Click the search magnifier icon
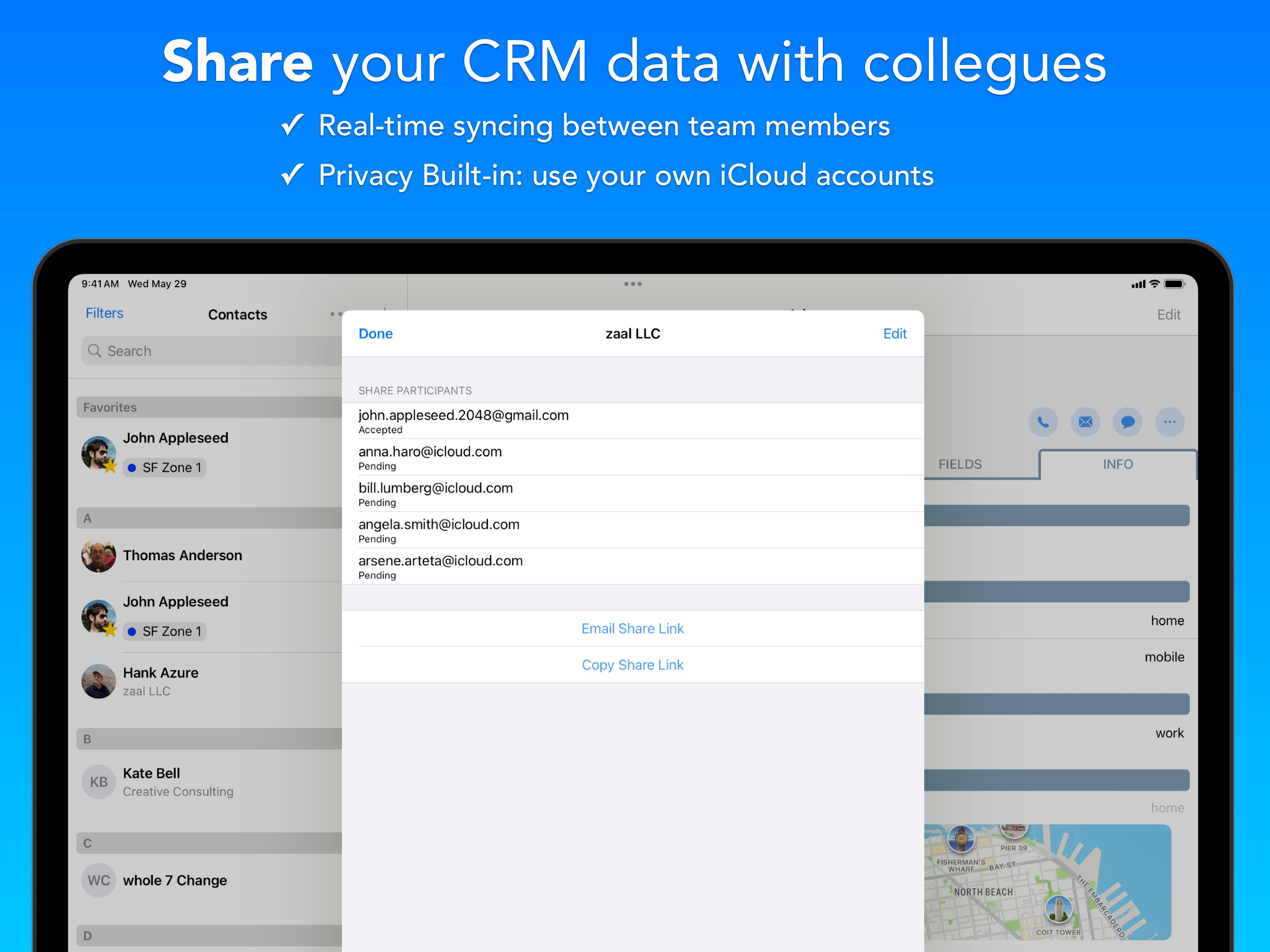1270x952 pixels. [x=95, y=351]
